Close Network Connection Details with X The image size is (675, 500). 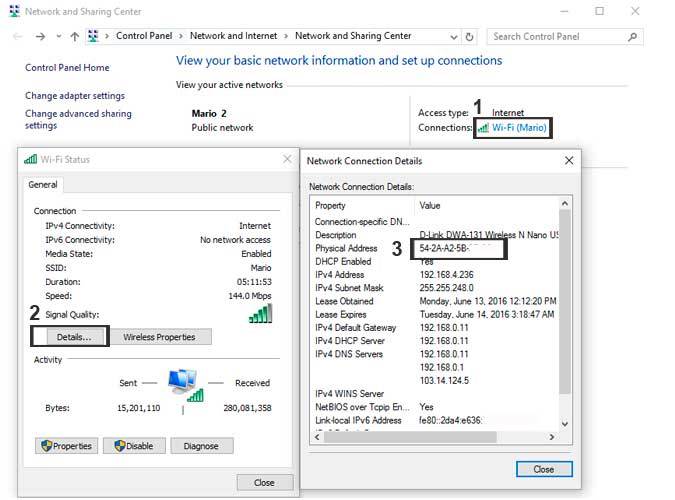coord(569,161)
